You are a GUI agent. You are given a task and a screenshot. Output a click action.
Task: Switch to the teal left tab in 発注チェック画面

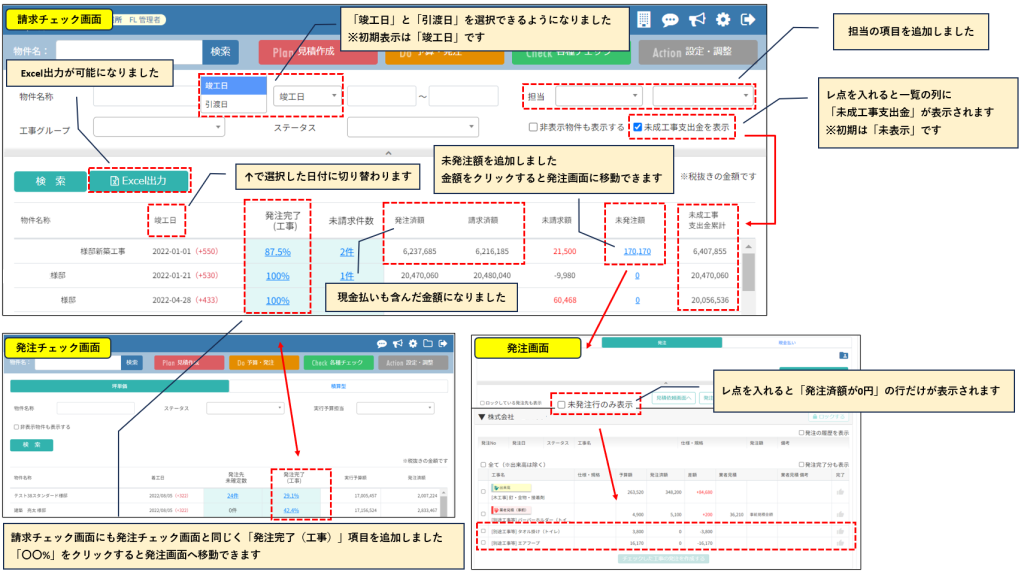click(120, 387)
